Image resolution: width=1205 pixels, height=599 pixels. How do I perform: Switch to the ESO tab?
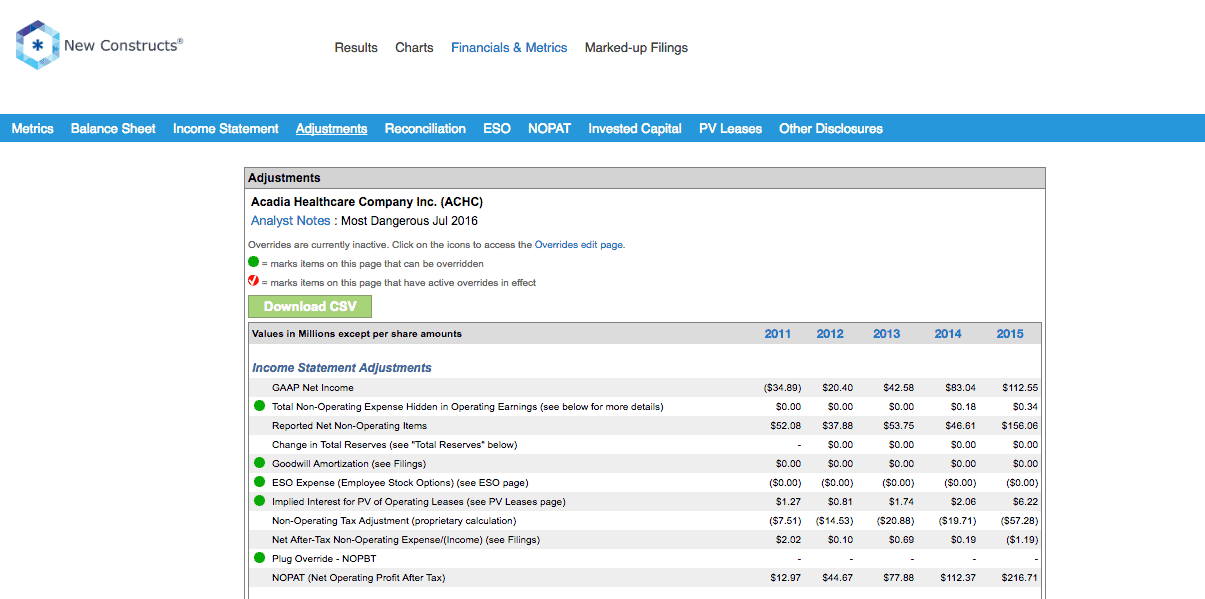[497, 128]
